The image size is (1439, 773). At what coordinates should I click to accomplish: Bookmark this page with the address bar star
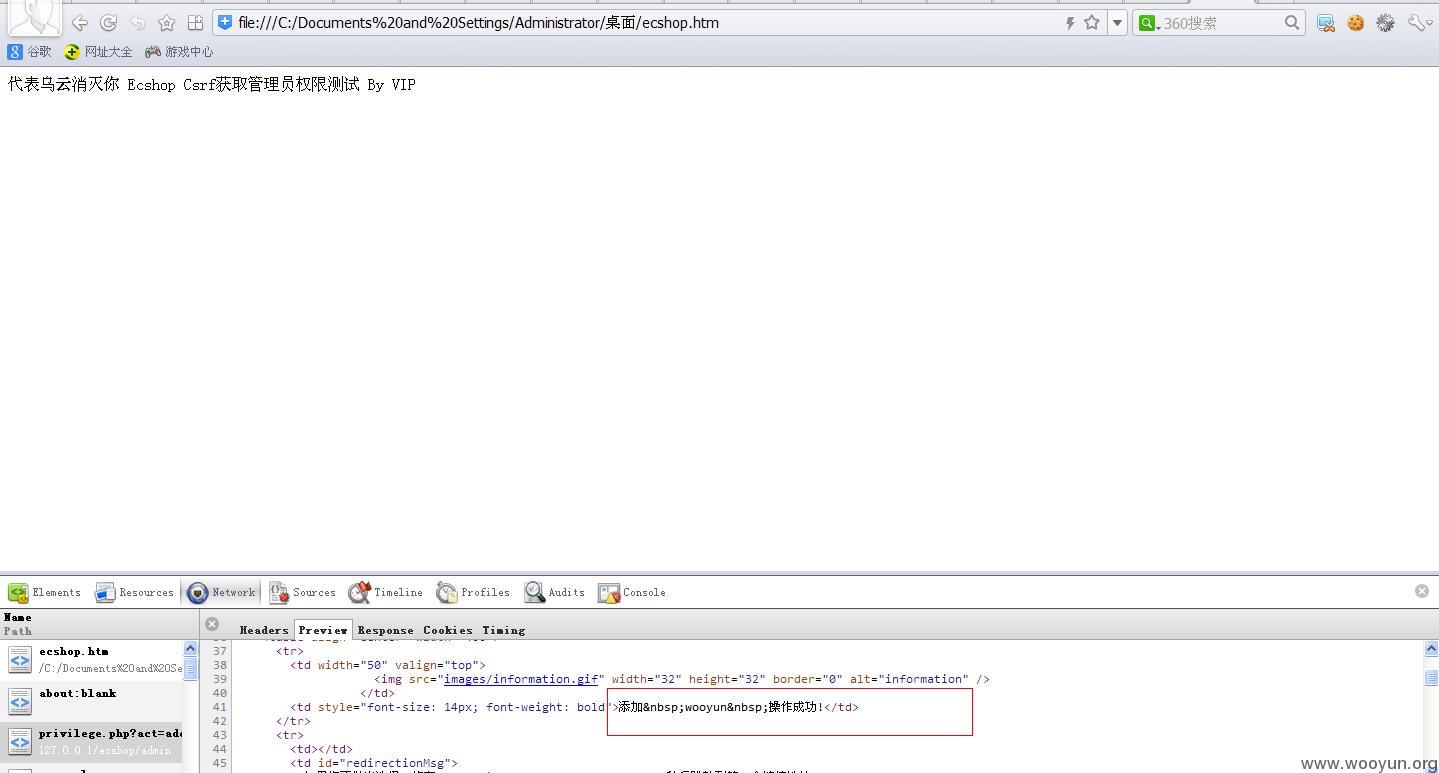pos(1092,22)
